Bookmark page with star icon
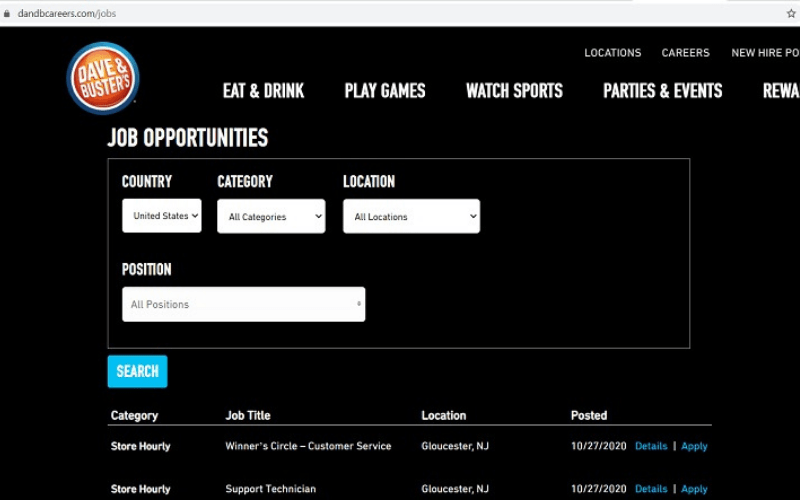800x500 pixels. coord(791,14)
